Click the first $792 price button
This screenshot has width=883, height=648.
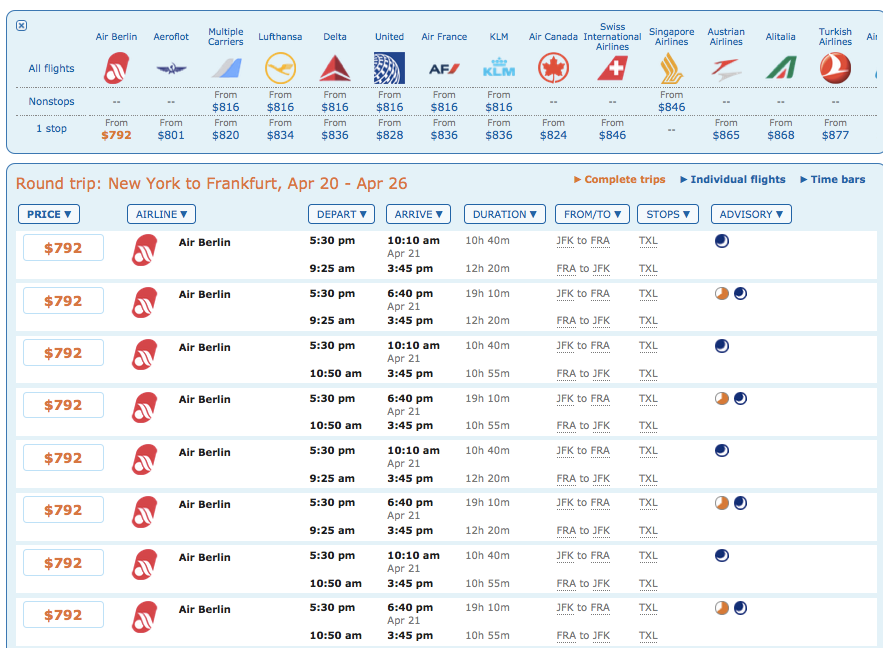pos(63,248)
